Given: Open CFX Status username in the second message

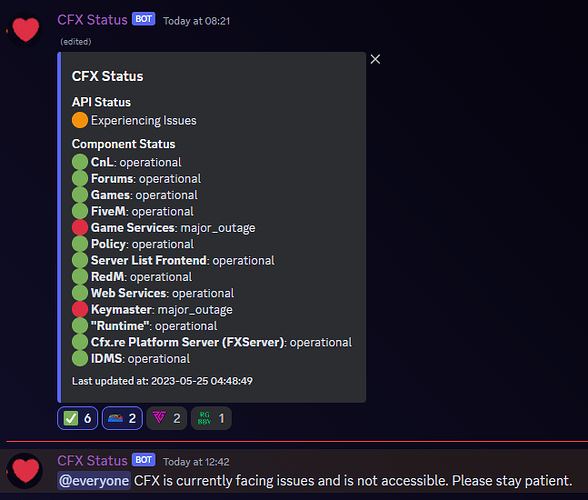Looking at the screenshot, I should (92, 461).
